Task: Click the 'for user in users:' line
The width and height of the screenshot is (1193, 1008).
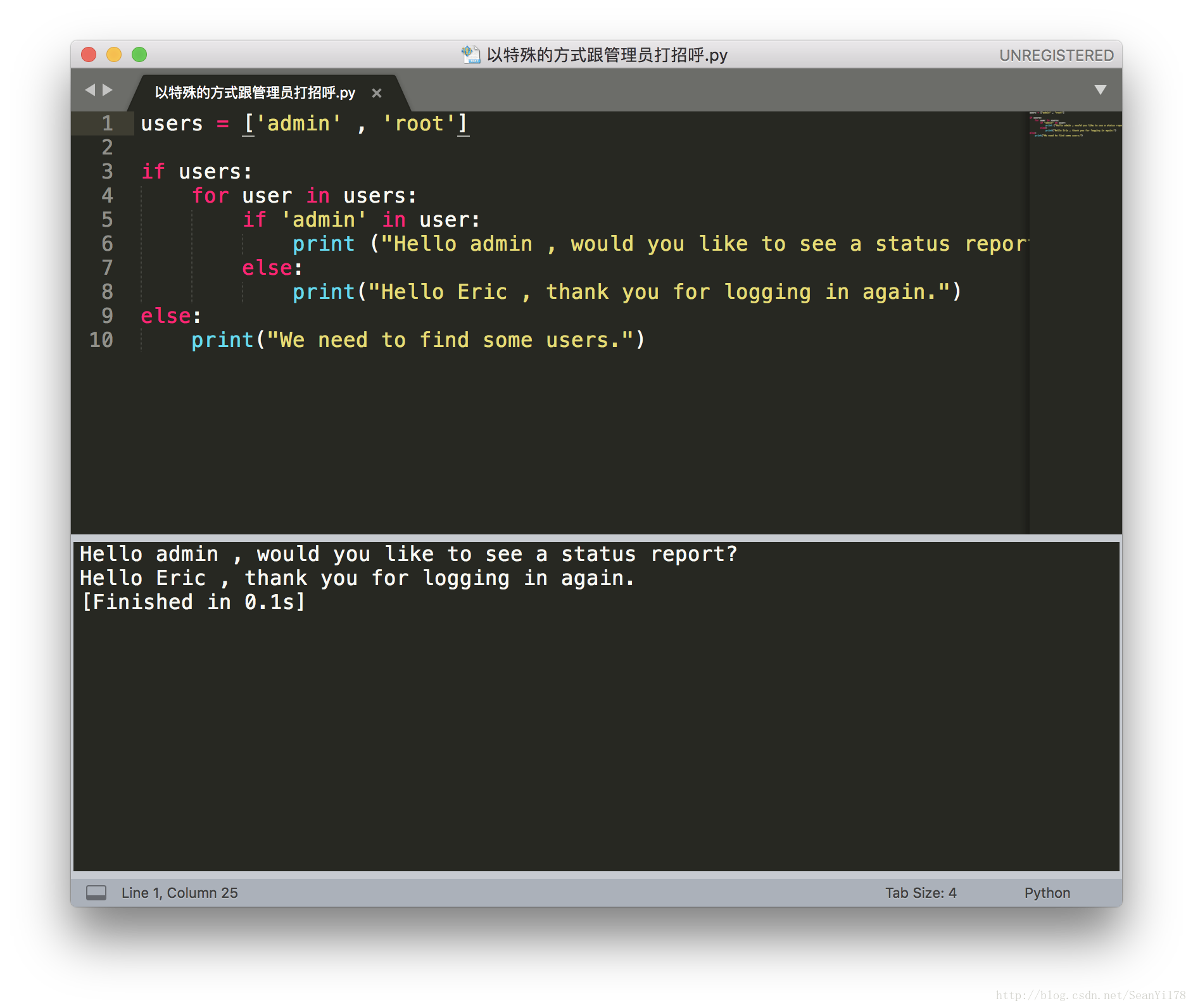Action: point(304,196)
